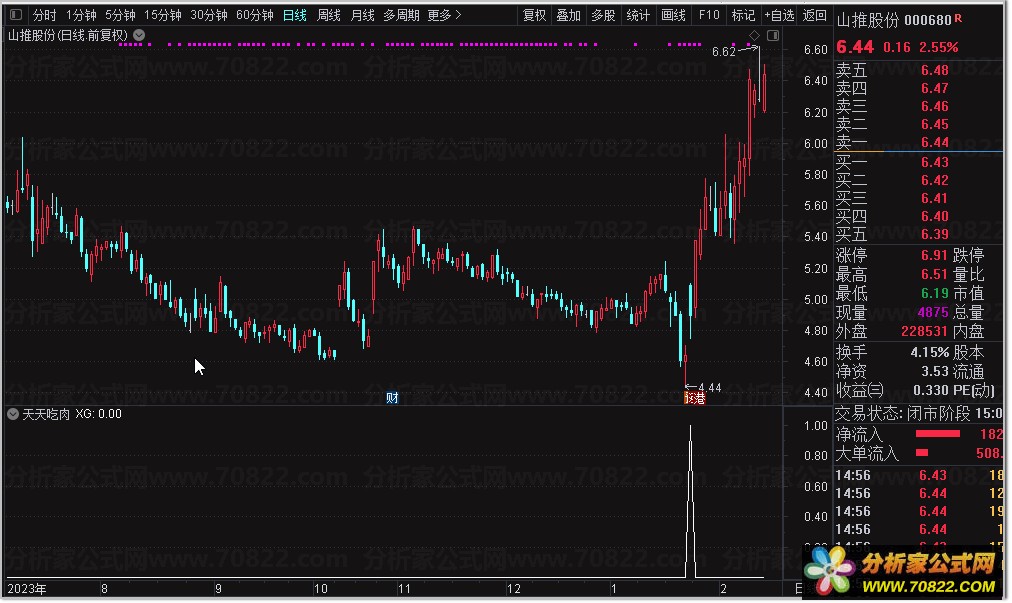This screenshot has width=1012, height=603.
Task: Click the window layout icon before 分时
Action: pos(16,14)
